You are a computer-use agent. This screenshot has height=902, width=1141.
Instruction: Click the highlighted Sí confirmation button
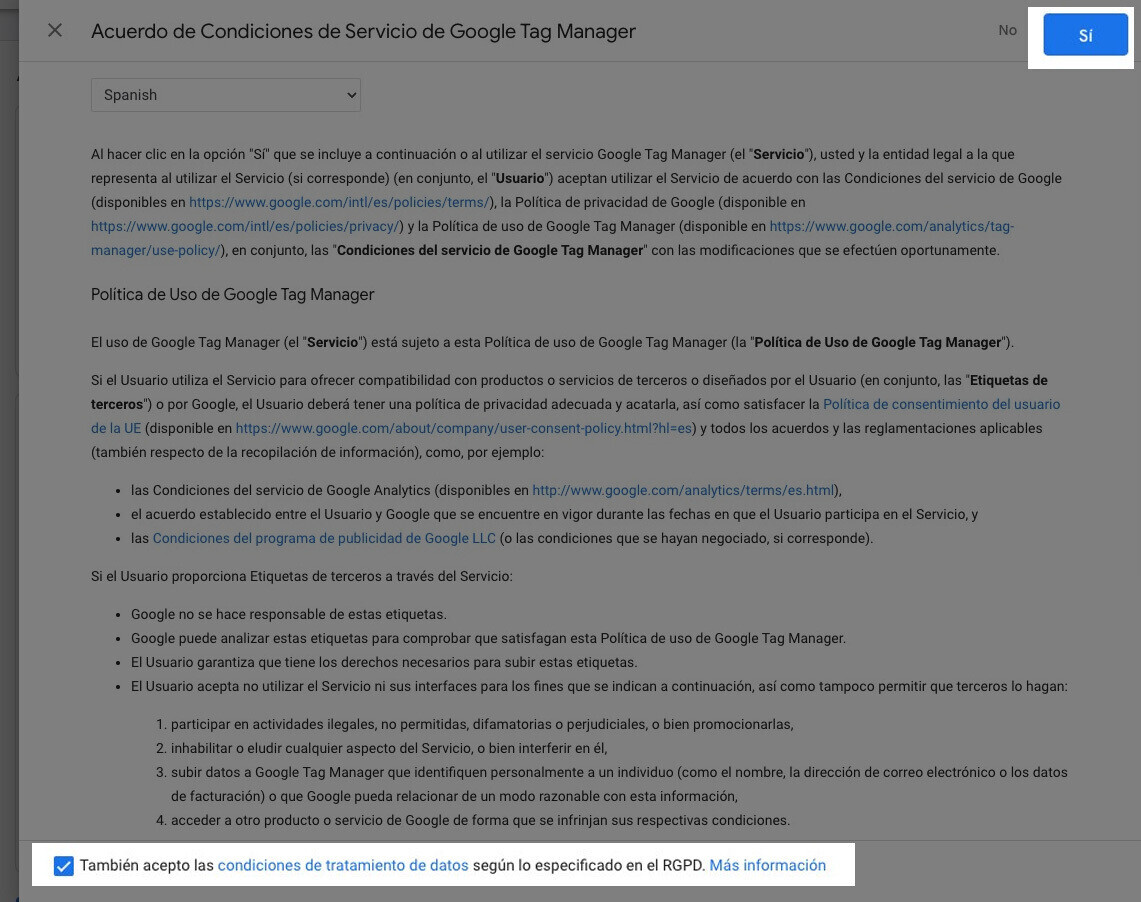tap(1086, 34)
